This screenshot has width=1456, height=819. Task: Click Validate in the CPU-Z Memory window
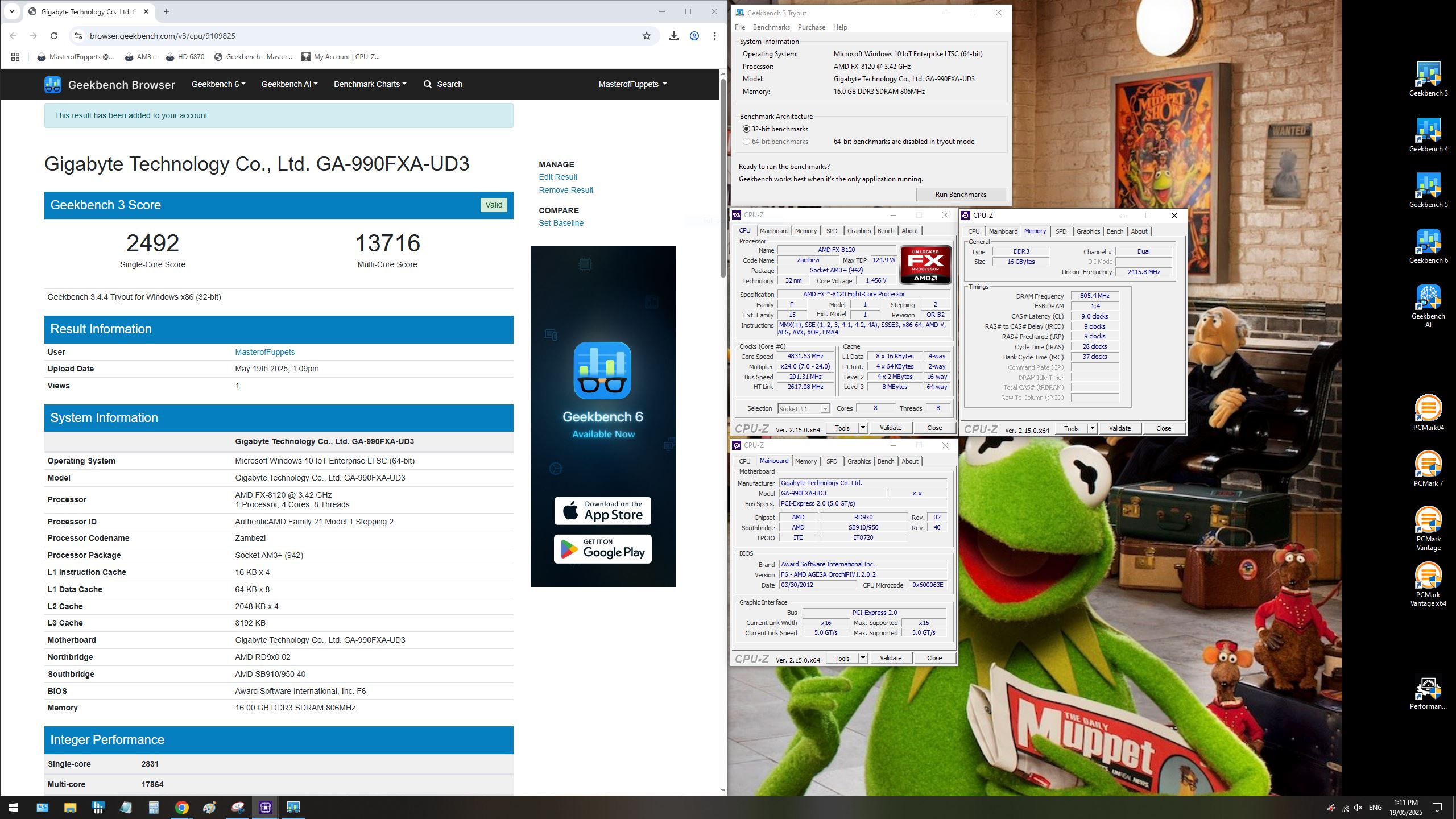pos(1119,428)
